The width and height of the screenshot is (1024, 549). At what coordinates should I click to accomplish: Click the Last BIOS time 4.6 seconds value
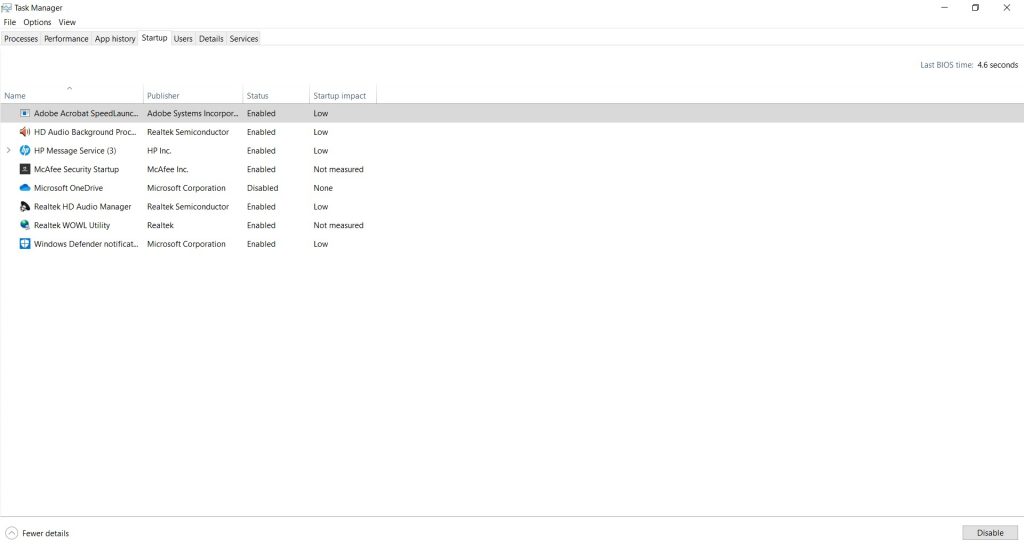[997, 65]
